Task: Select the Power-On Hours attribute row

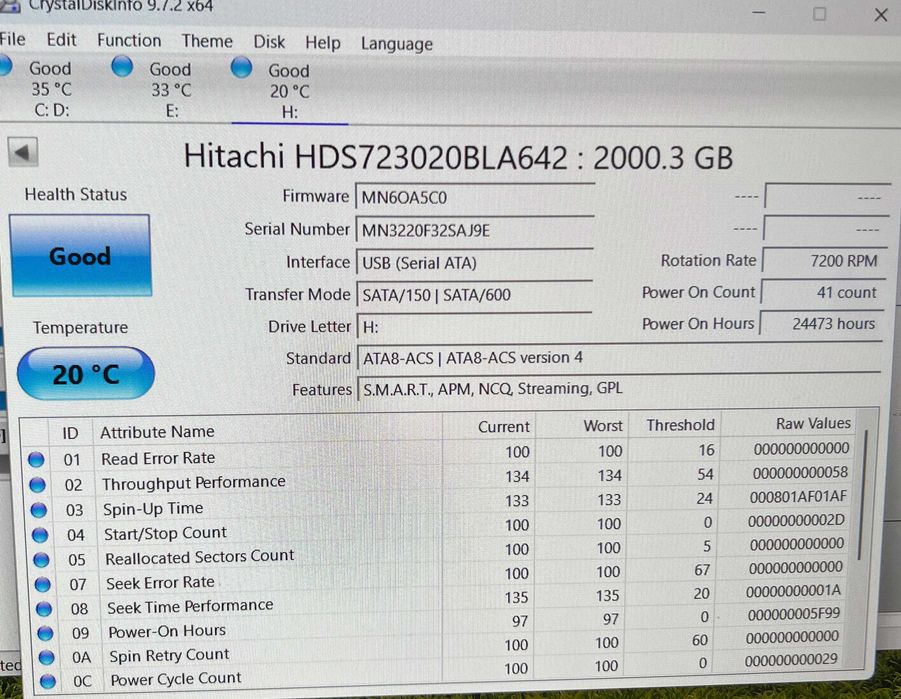Action: (440, 625)
